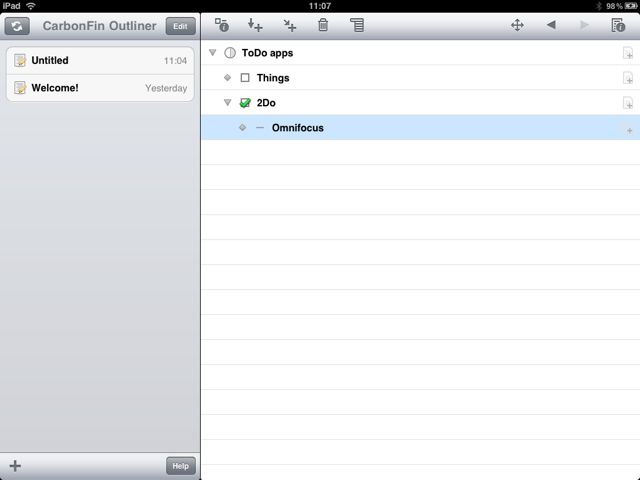
Task: Add a new sibling item below
Action: [x=255, y=25]
